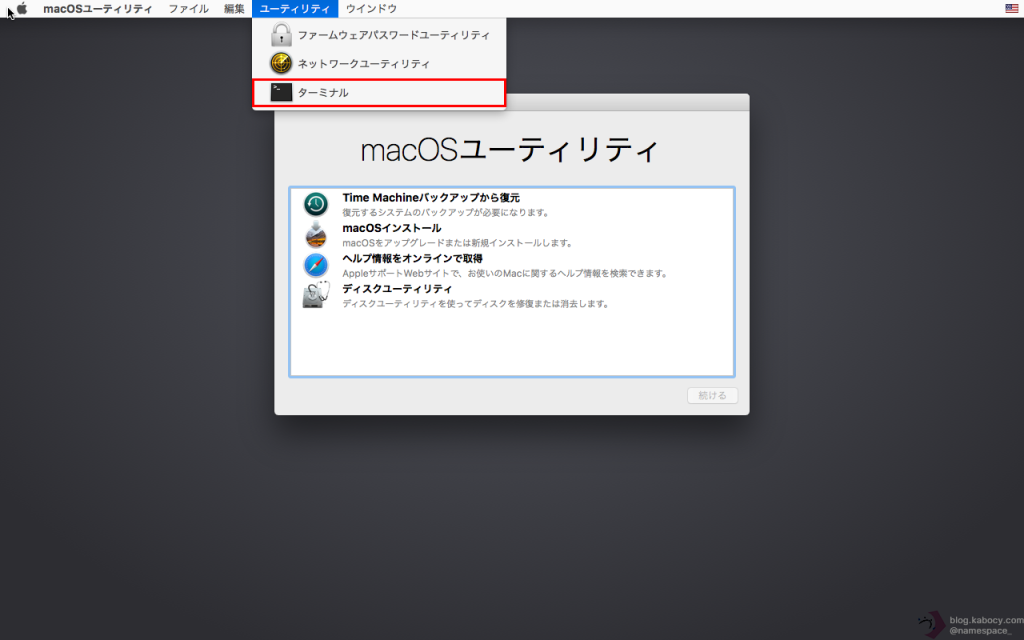Click the Disk Utility stethoscope icon
Viewport: 1024px width, 640px height.
pos(316,295)
